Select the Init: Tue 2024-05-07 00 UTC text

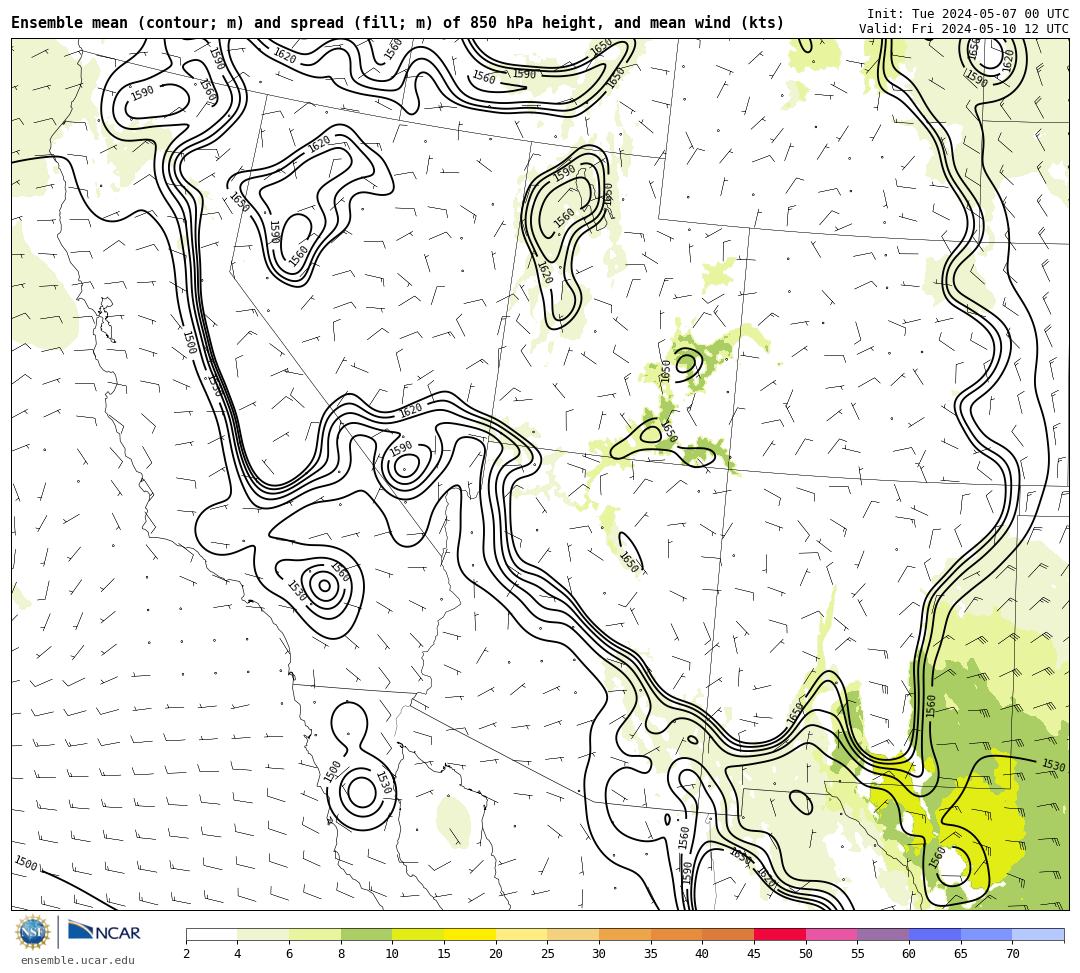coord(968,14)
